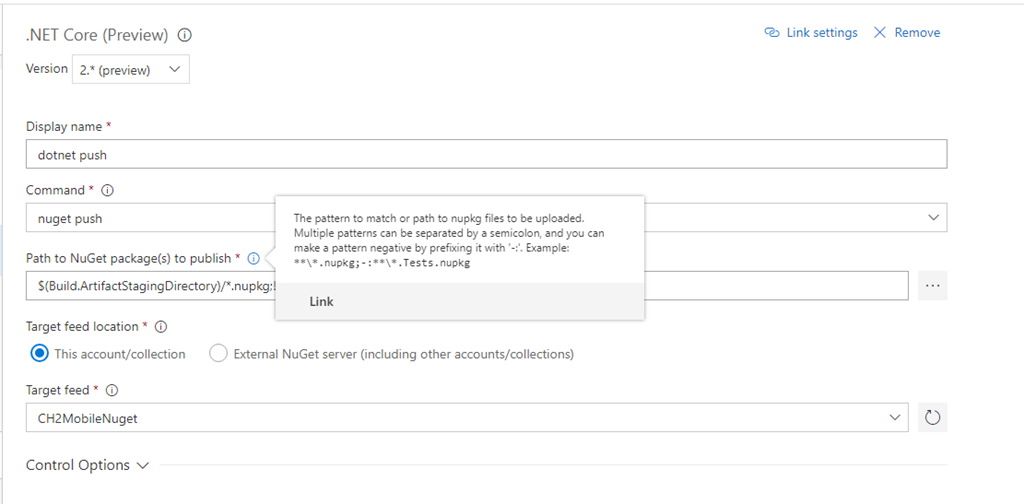
Task: Expand the nuget push Command dropdown
Action: [933, 217]
